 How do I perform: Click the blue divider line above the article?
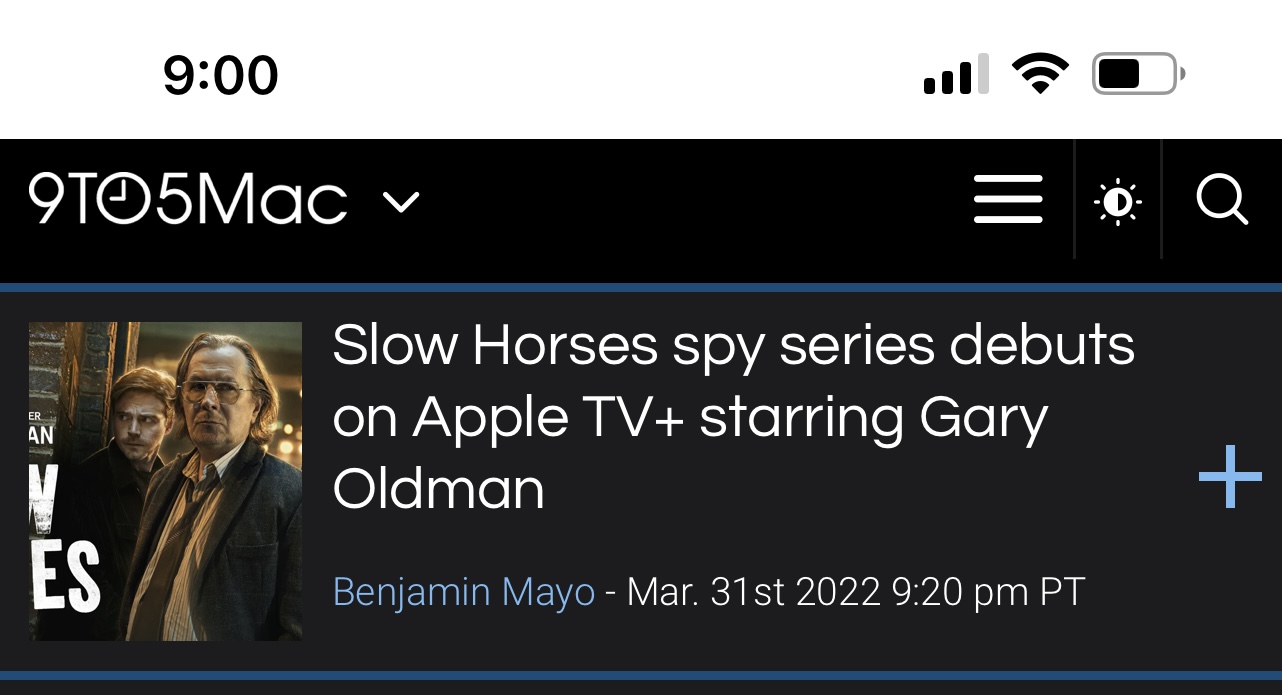click(641, 288)
